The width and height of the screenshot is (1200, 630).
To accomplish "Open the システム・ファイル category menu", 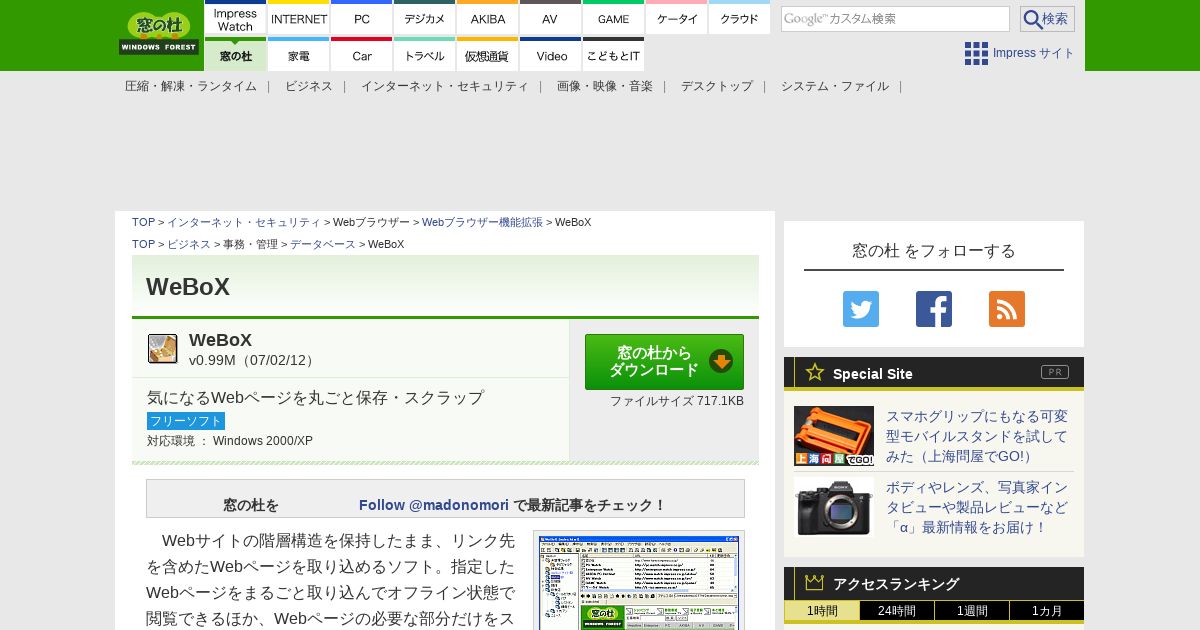I will point(835,86).
